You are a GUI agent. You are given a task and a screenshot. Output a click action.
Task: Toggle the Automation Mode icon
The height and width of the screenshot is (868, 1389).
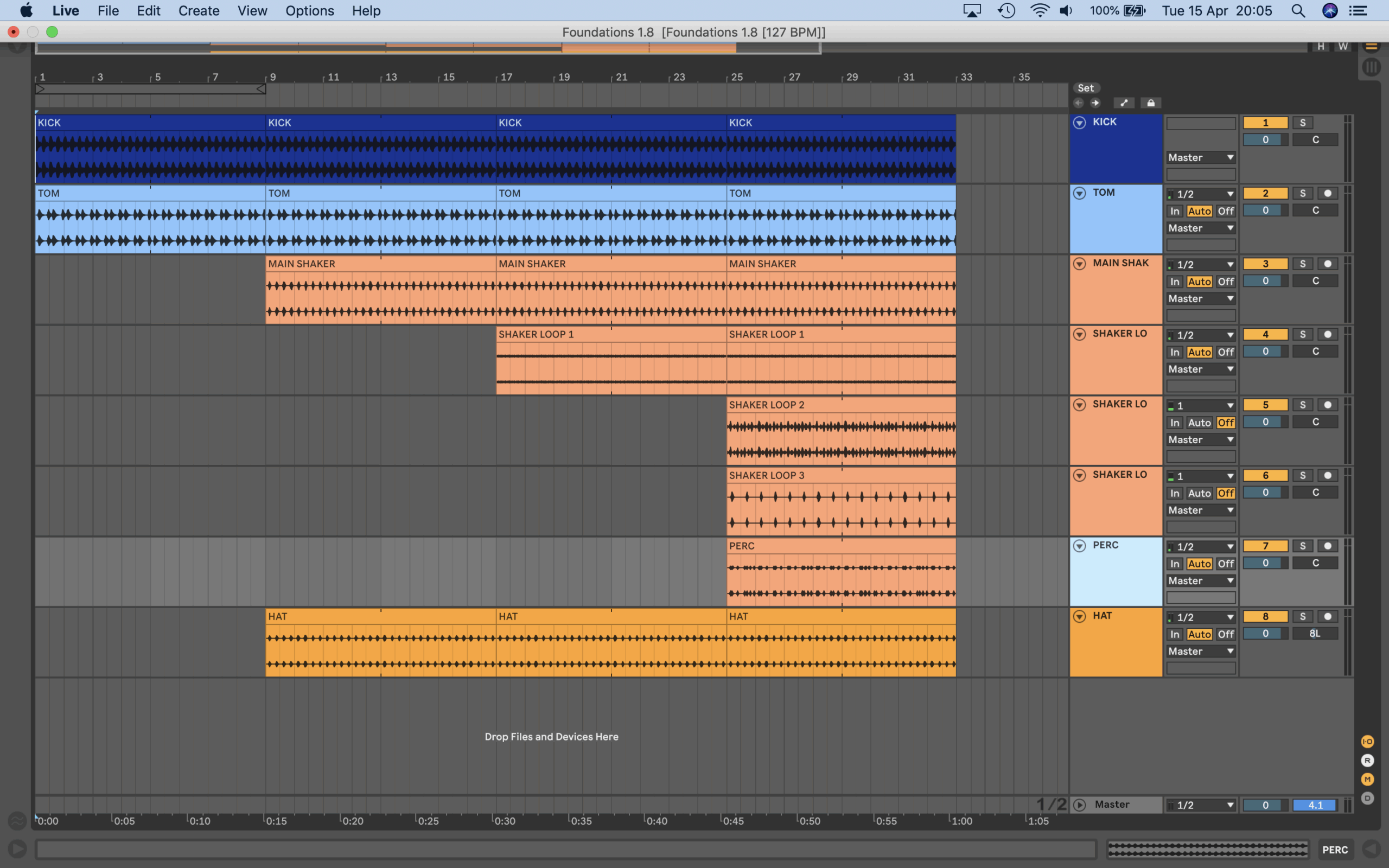point(1124,103)
